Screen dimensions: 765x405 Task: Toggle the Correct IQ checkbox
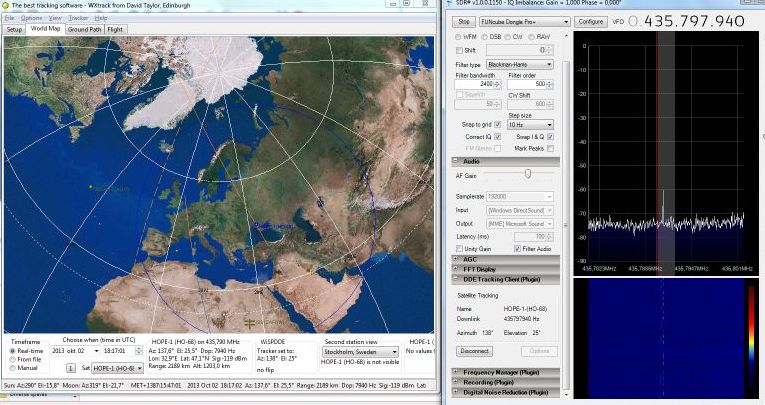[x=498, y=137]
